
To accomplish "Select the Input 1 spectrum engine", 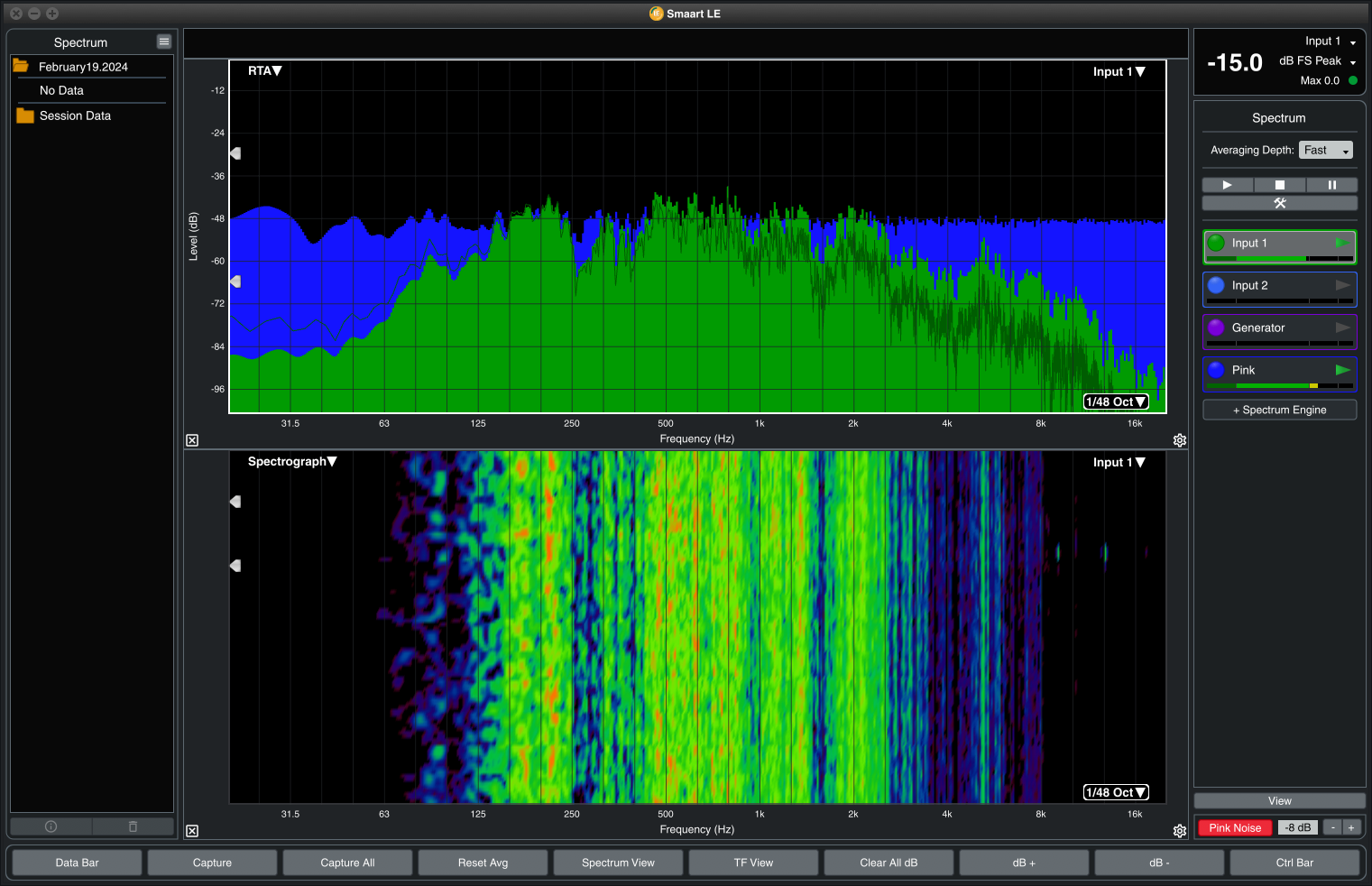I will 1279,246.
